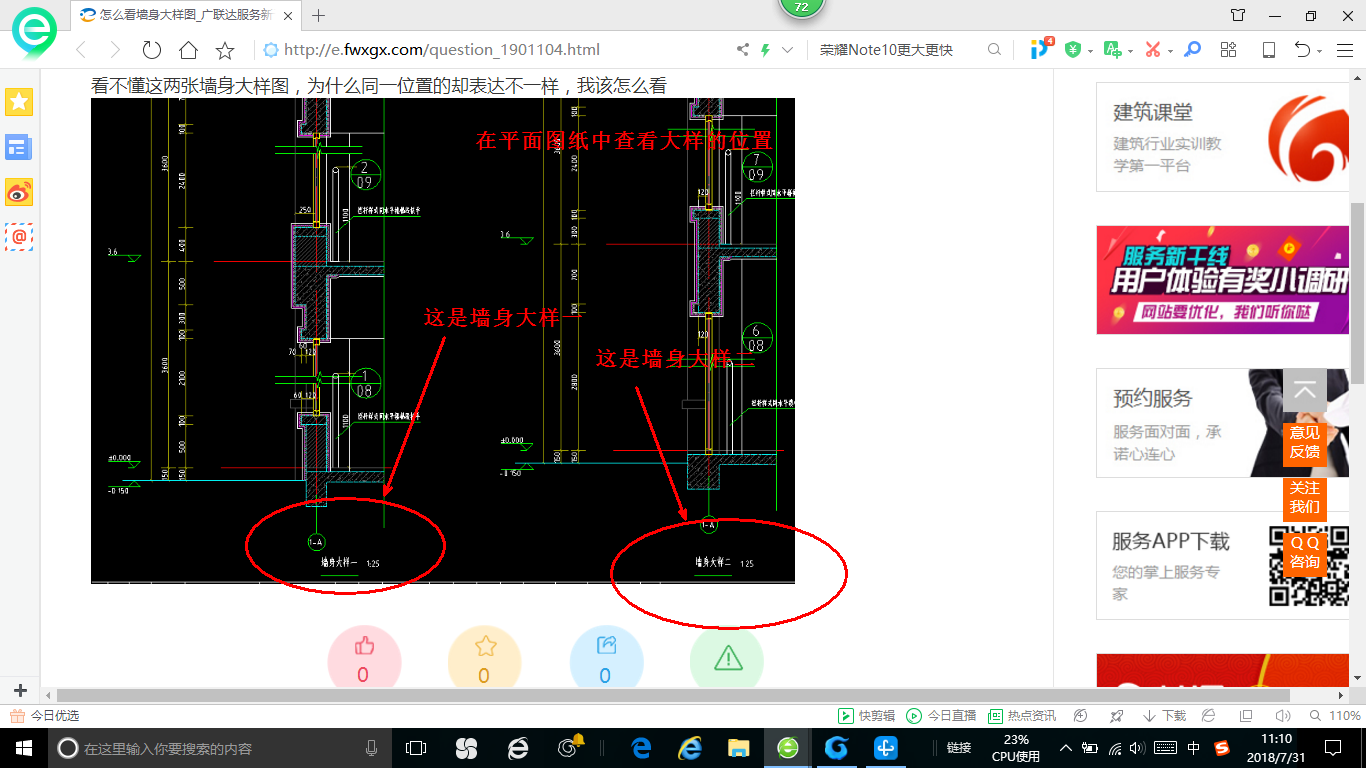Open File Explorer from the taskbar

(x=738, y=748)
